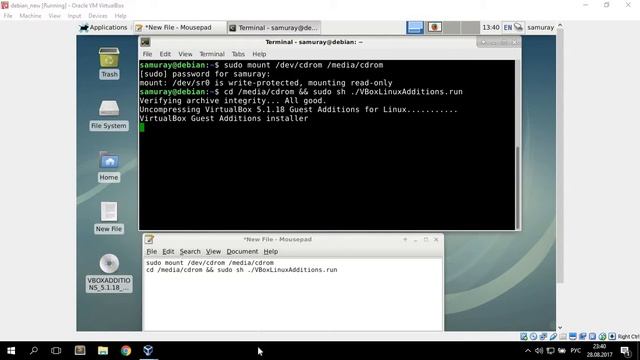Open the Trash desktop icon
640x360 pixels.
coord(109,63)
